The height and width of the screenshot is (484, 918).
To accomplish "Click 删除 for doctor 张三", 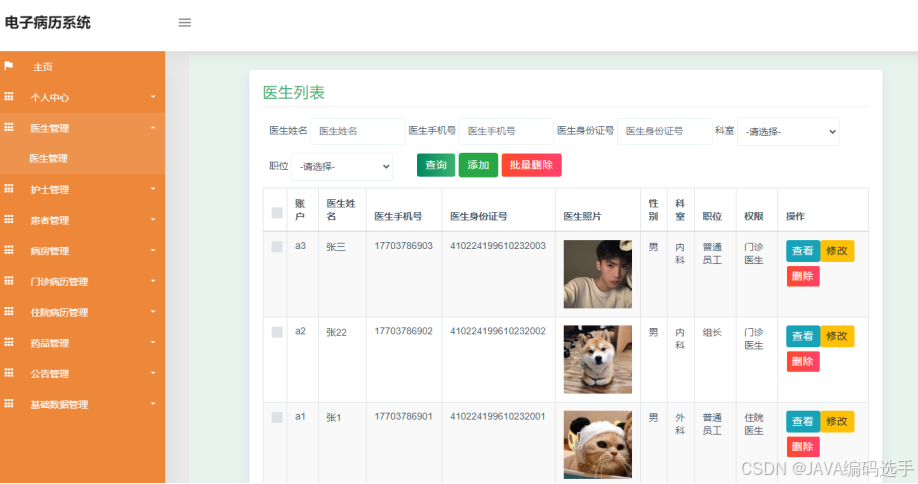I will (x=803, y=276).
